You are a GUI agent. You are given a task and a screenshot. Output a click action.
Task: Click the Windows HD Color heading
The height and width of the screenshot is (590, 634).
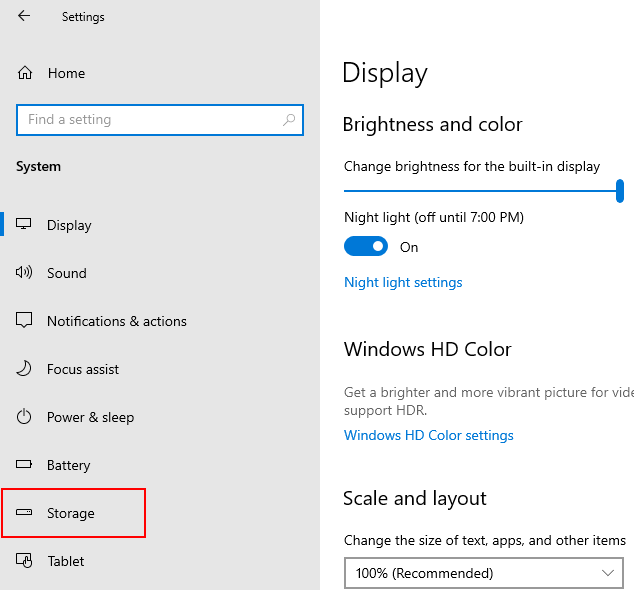point(428,349)
